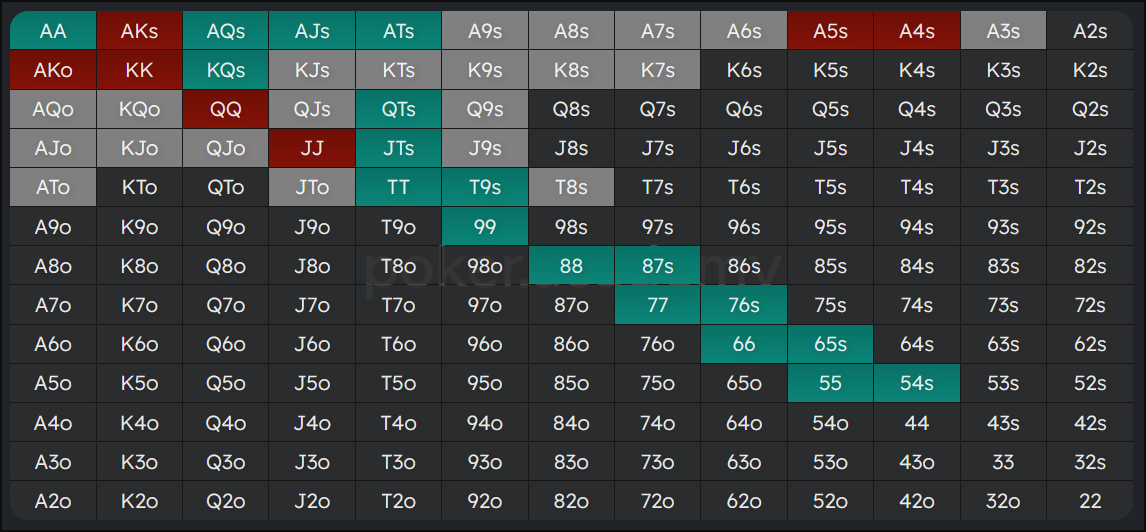Click the 87s hand cell
This screenshot has height=532, width=1146.
(657, 266)
